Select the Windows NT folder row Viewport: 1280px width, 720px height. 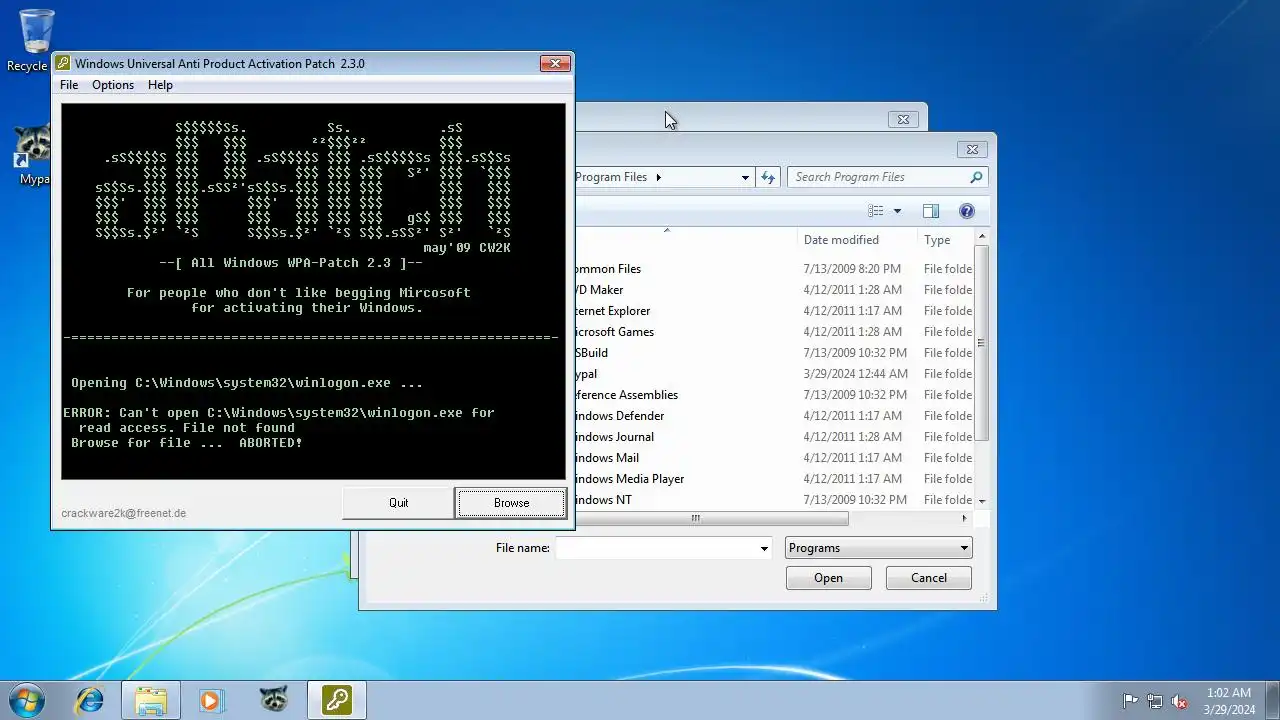773,500
